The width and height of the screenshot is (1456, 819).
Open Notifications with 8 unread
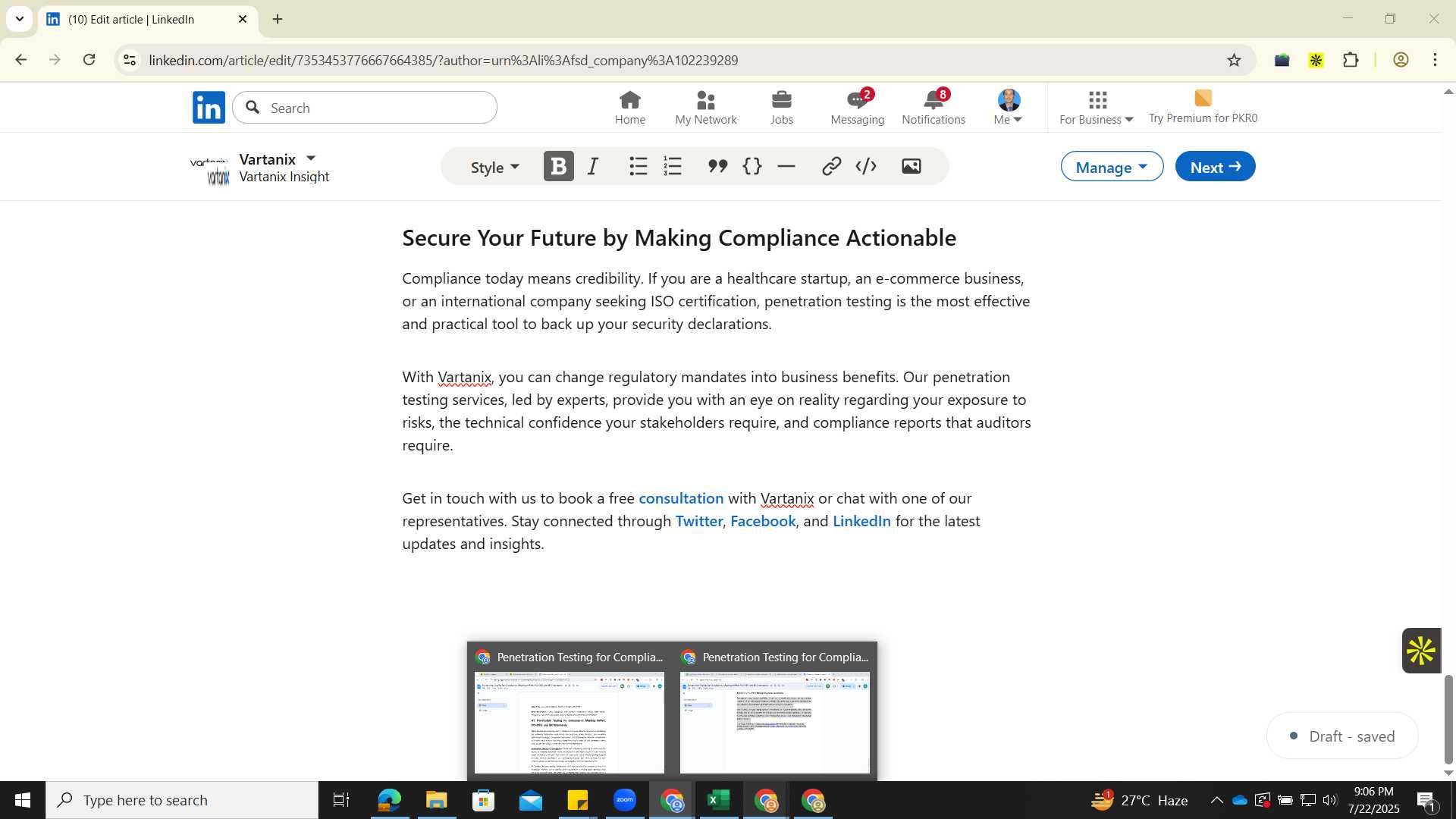[934, 107]
